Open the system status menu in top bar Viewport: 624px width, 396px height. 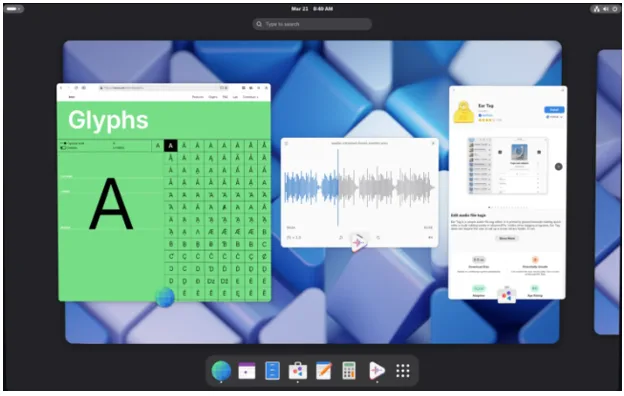pyautogui.click(x=605, y=9)
